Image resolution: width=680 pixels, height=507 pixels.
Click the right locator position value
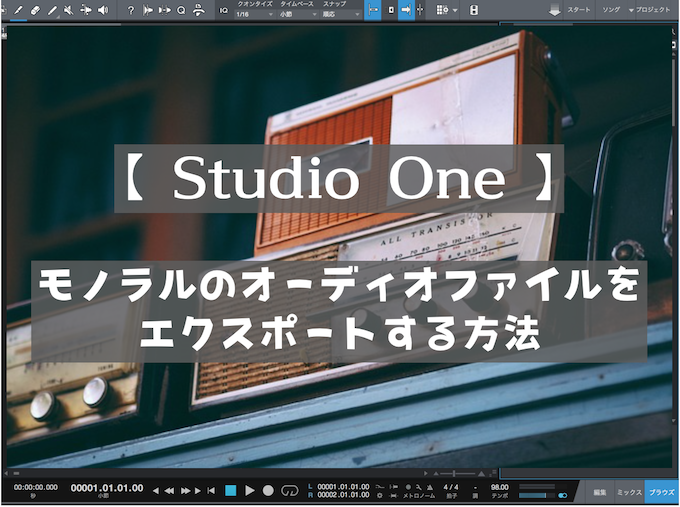(343, 495)
